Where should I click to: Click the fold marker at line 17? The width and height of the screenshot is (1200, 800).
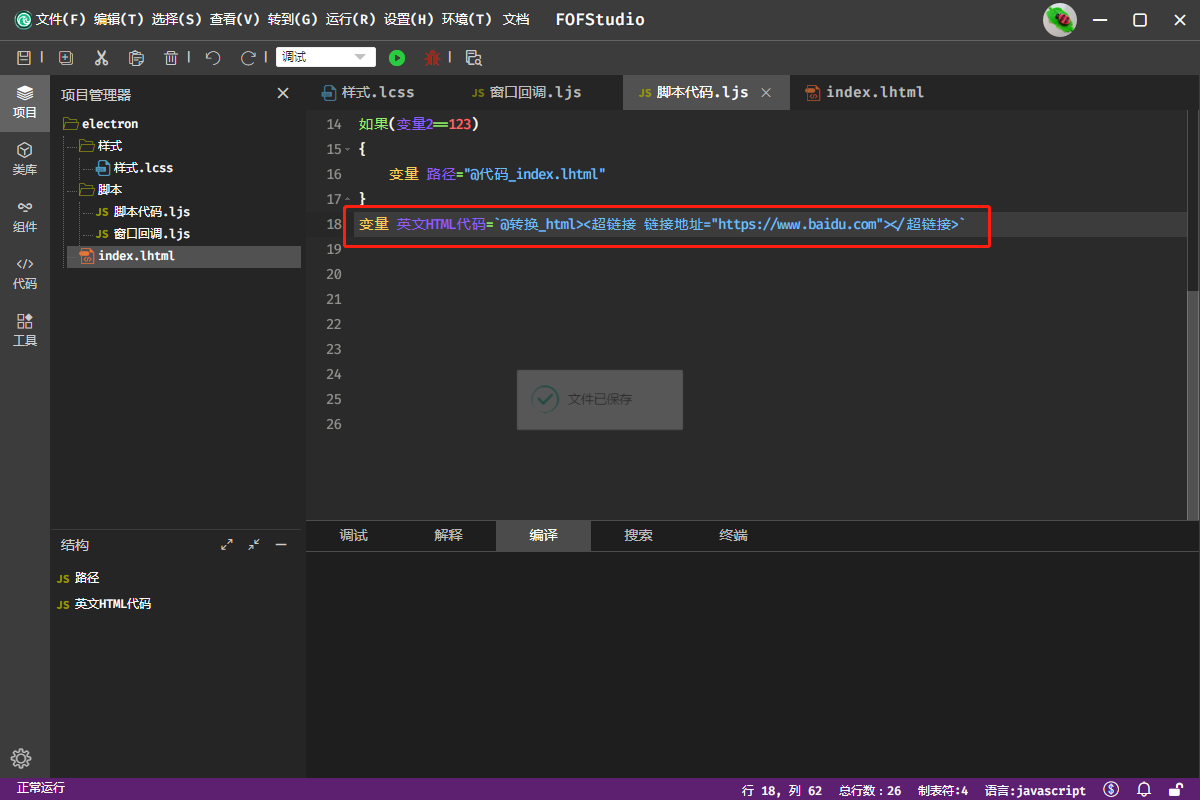[346, 199]
